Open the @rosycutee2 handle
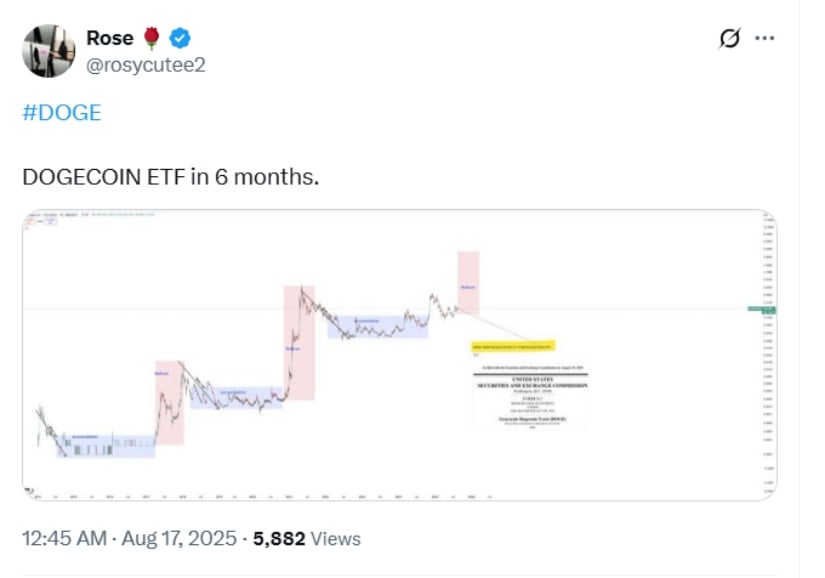Screen dimensions: 825x578 pyautogui.click(x=146, y=65)
